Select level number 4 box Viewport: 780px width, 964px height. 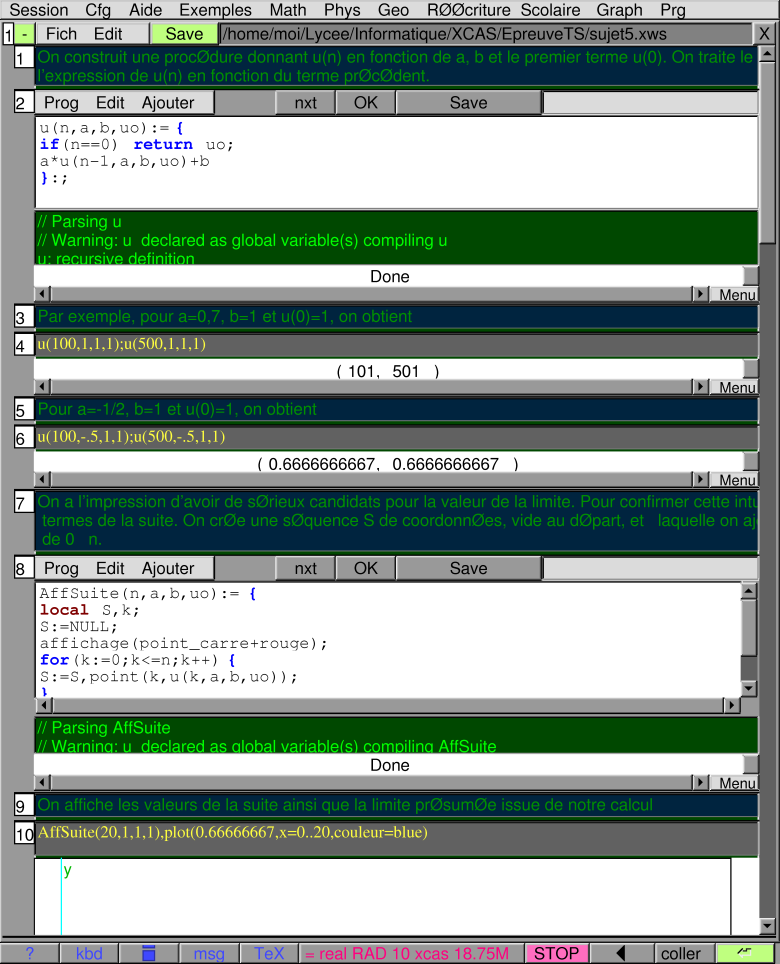click(24, 346)
